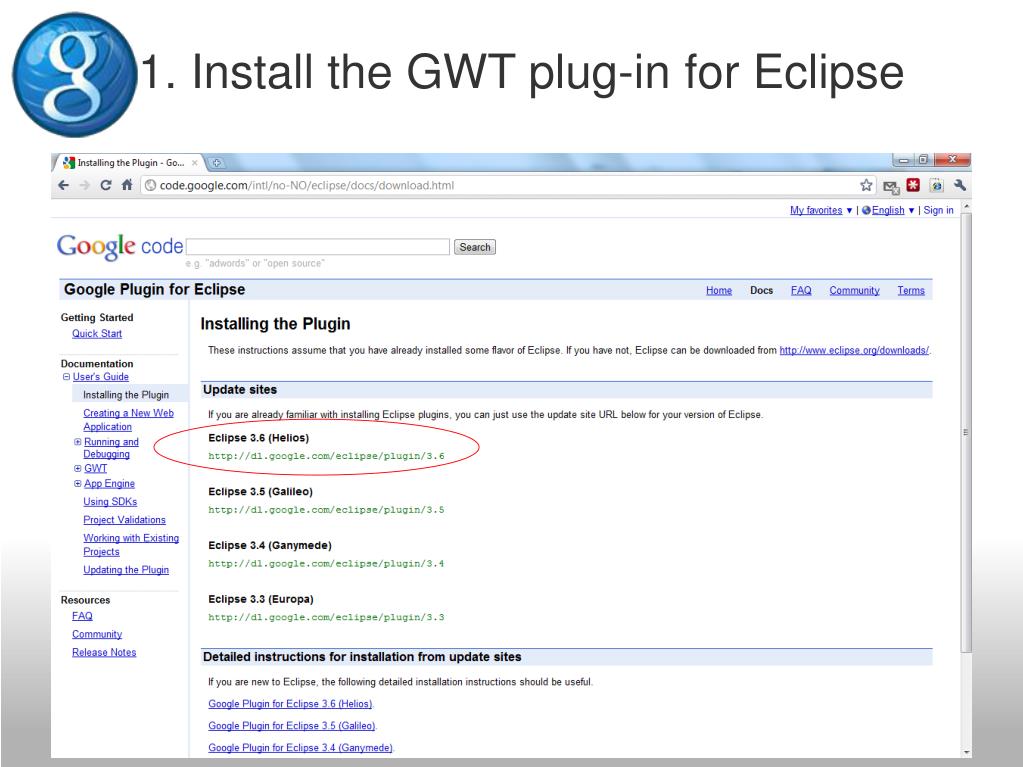Viewport: 1023px width, 767px height.
Task: Open Community link under Resources
Action: coord(97,634)
